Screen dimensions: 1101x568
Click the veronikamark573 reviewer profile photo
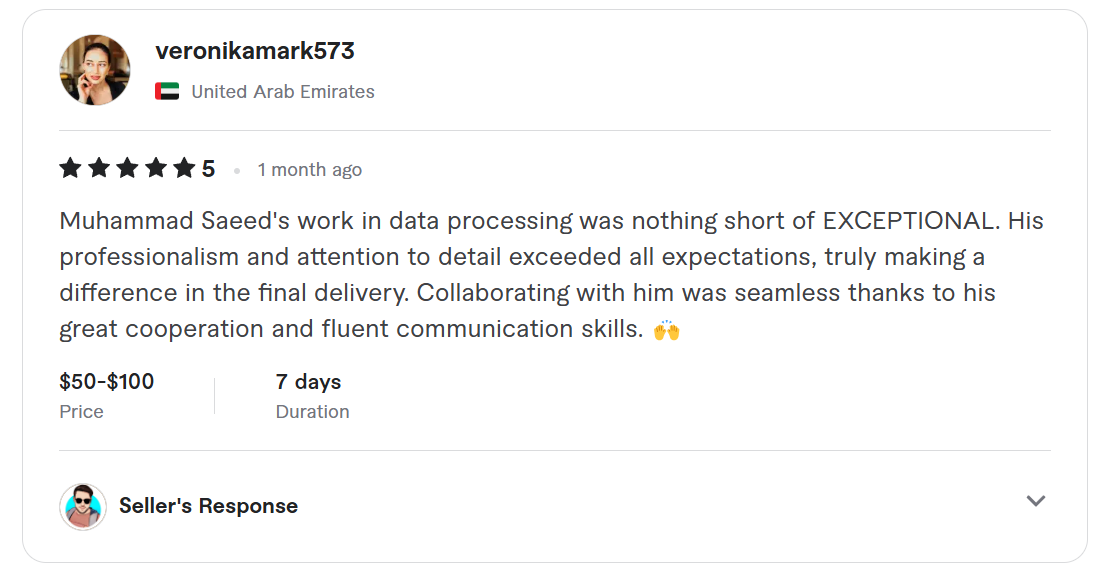click(x=95, y=70)
